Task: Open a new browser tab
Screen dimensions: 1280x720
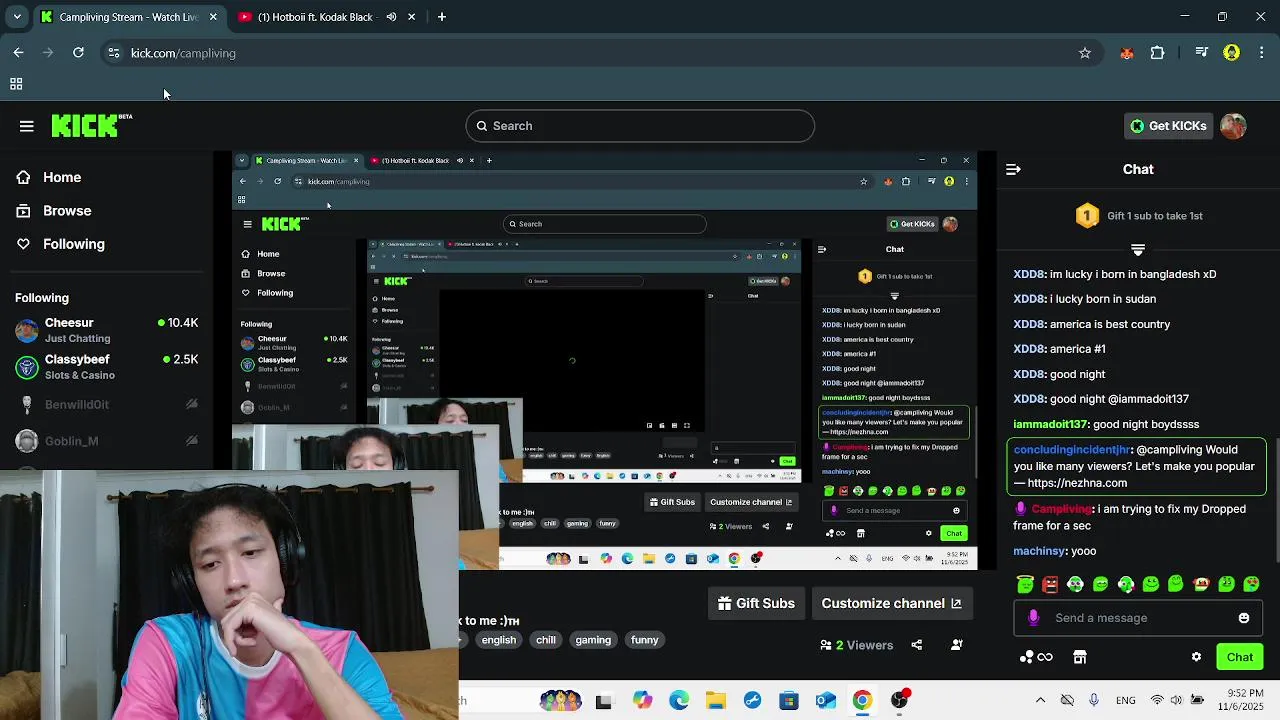Action: 441,17
